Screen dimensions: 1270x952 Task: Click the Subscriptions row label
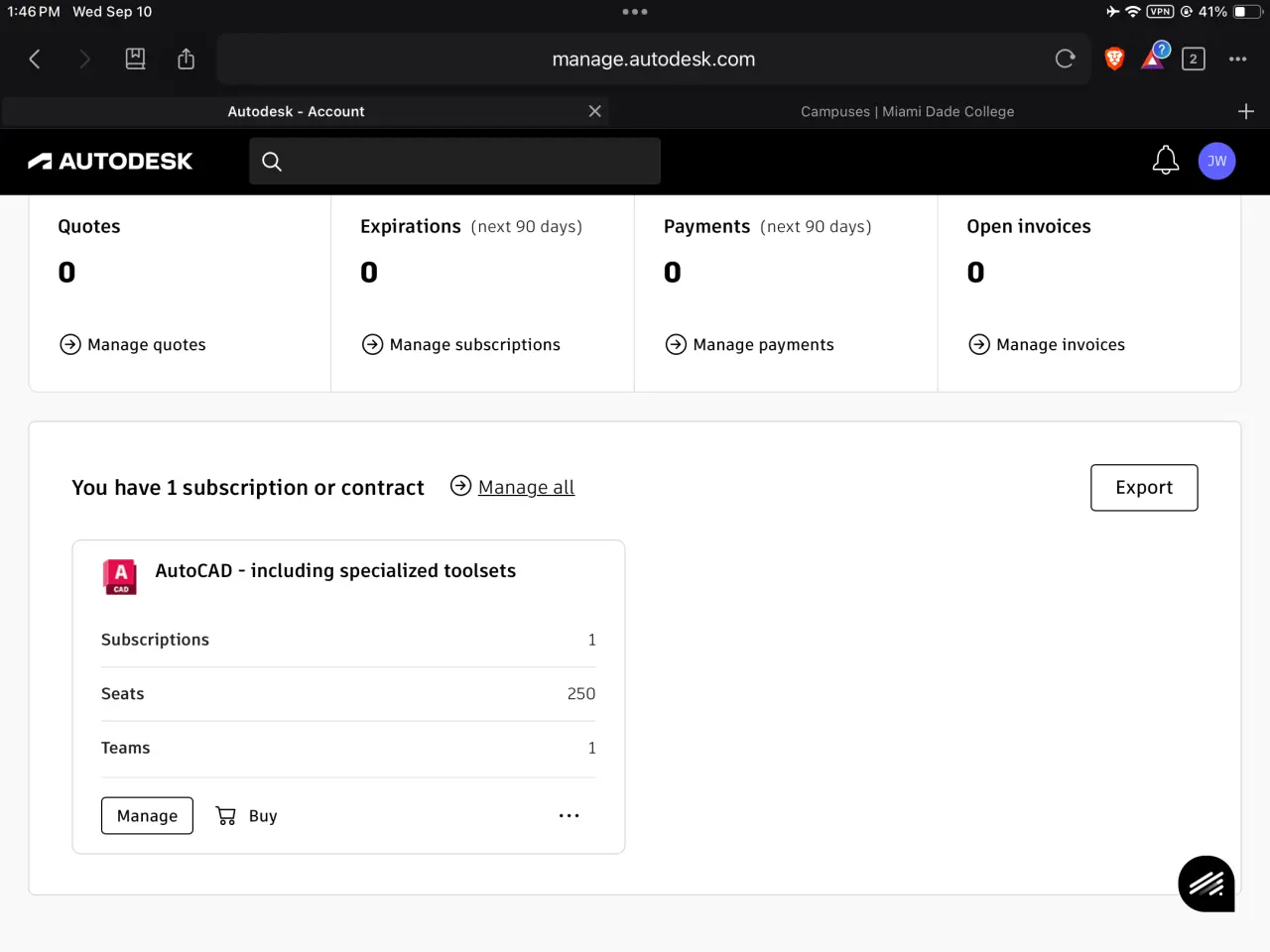coord(155,640)
